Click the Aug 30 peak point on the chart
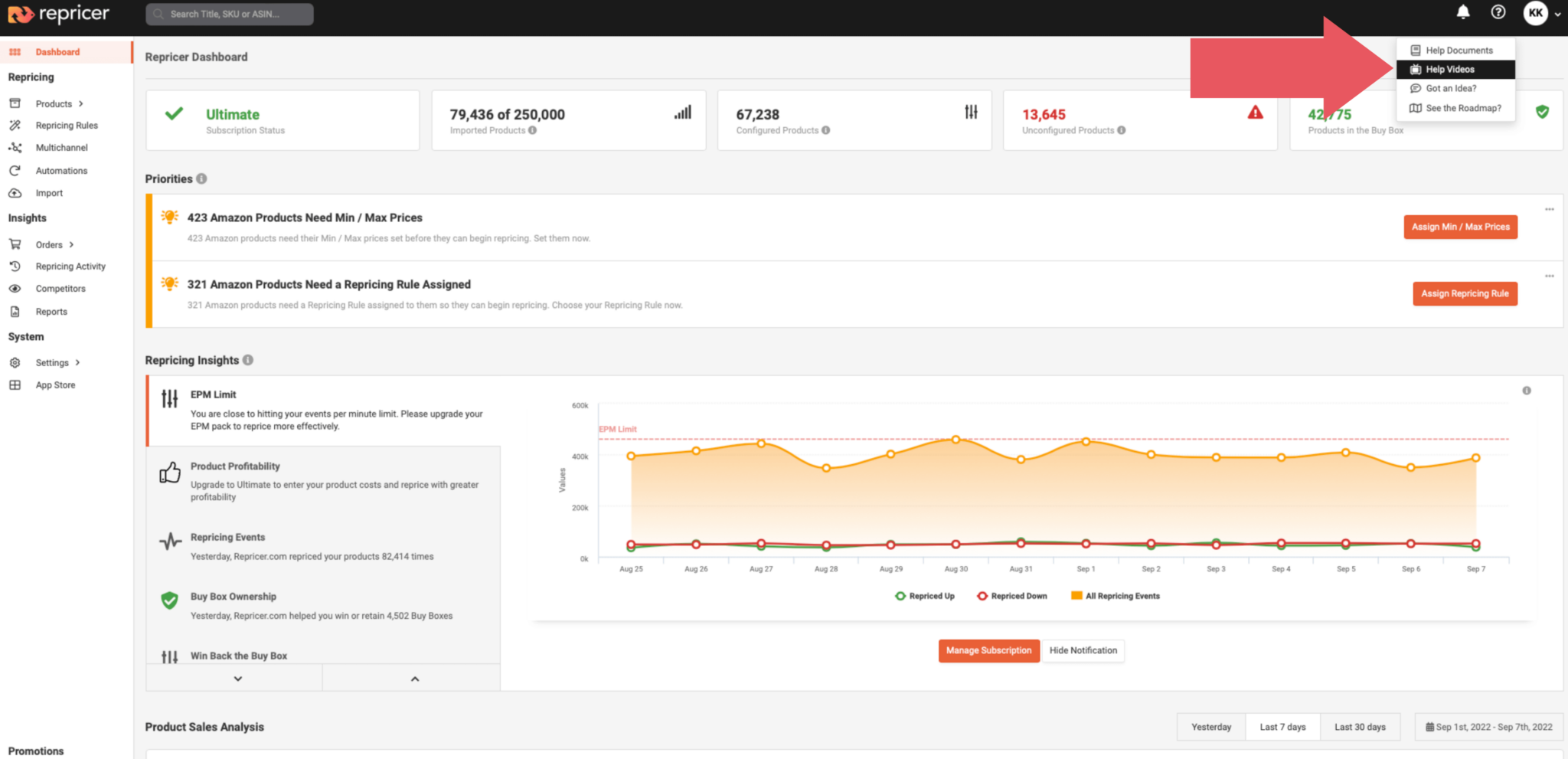The width and height of the screenshot is (1568, 759). 955,440
